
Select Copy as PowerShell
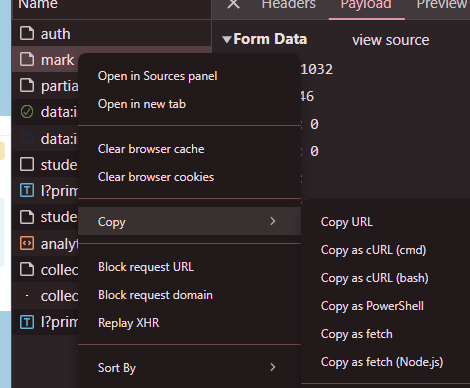pos(386,306)
